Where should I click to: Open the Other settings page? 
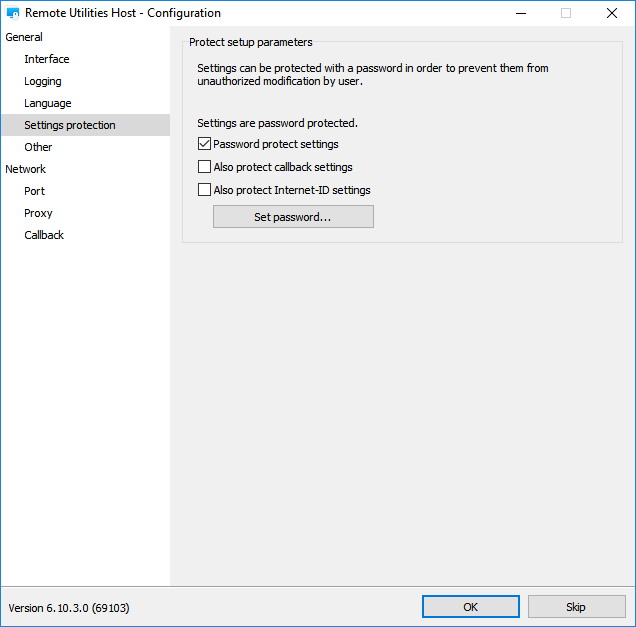point(38,147)
